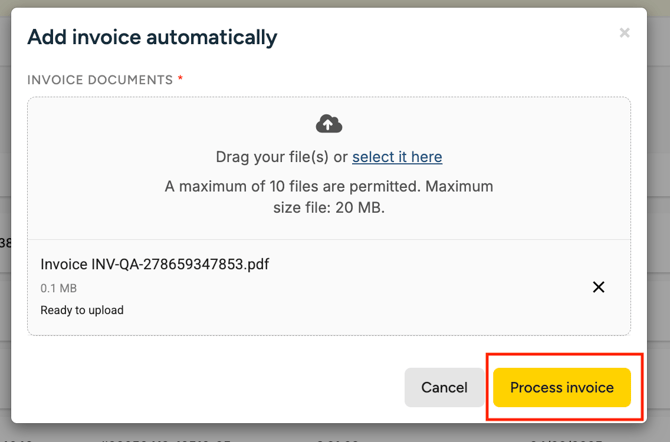Click the maximum of 10 files notice
This screenshot has width=670, height=442.
[300, 186]
